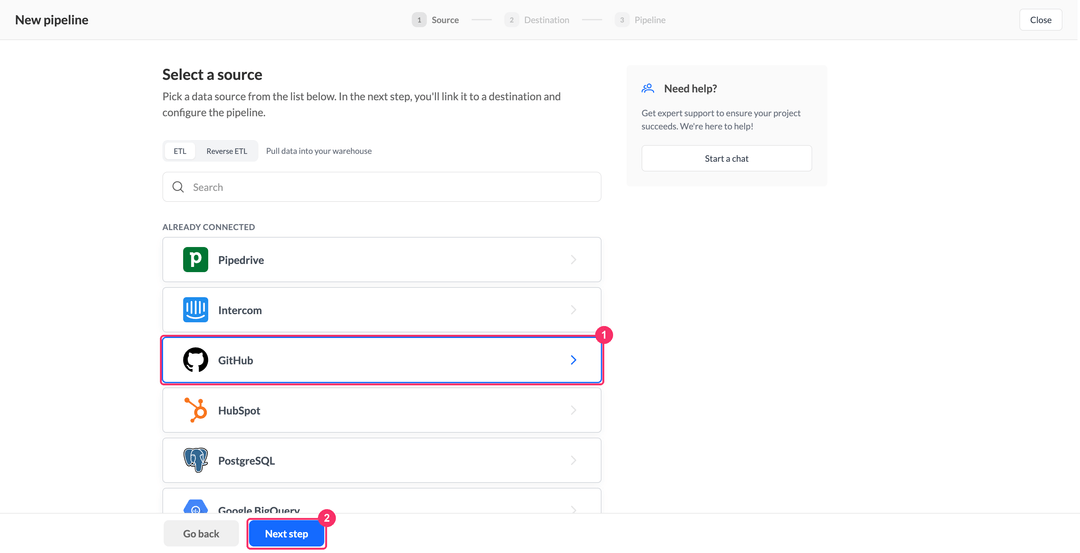Viewport: 1080px width, 553px height.
Task: Click the Select a source heading
Action: tap(212, 74)
